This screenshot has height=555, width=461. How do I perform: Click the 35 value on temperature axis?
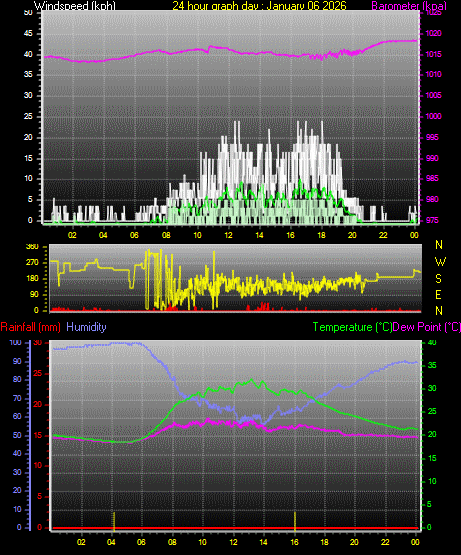click(x=432, y=365)
